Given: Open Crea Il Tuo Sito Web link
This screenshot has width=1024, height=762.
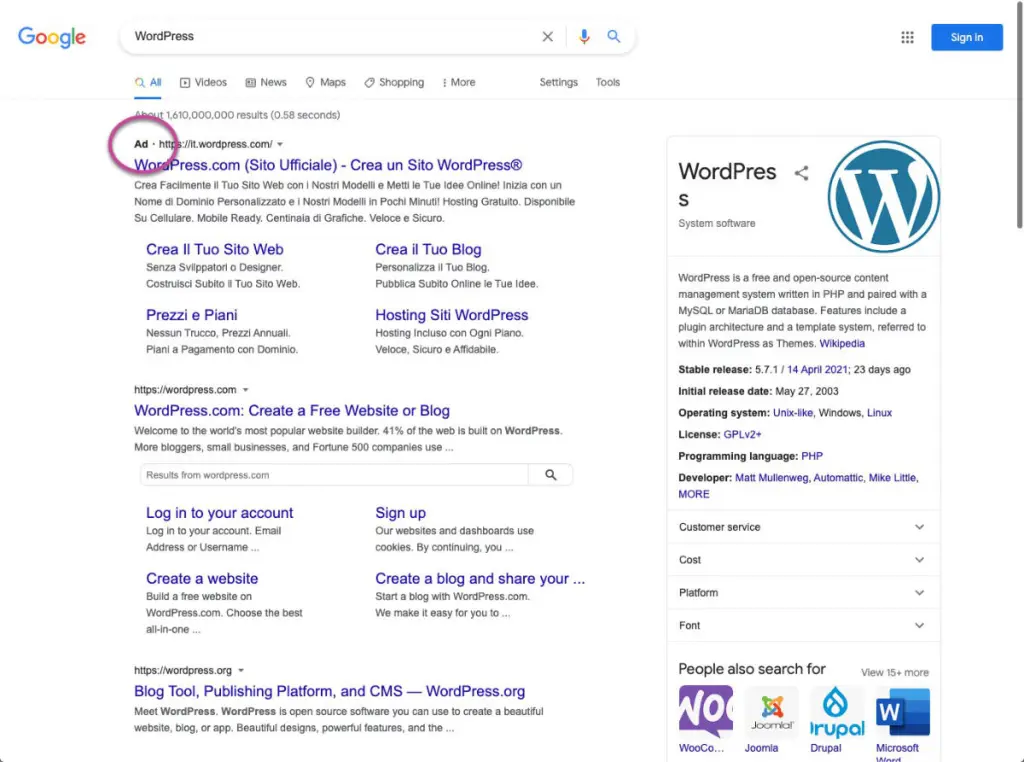Looking at the screenshot, I should point(215,249).
